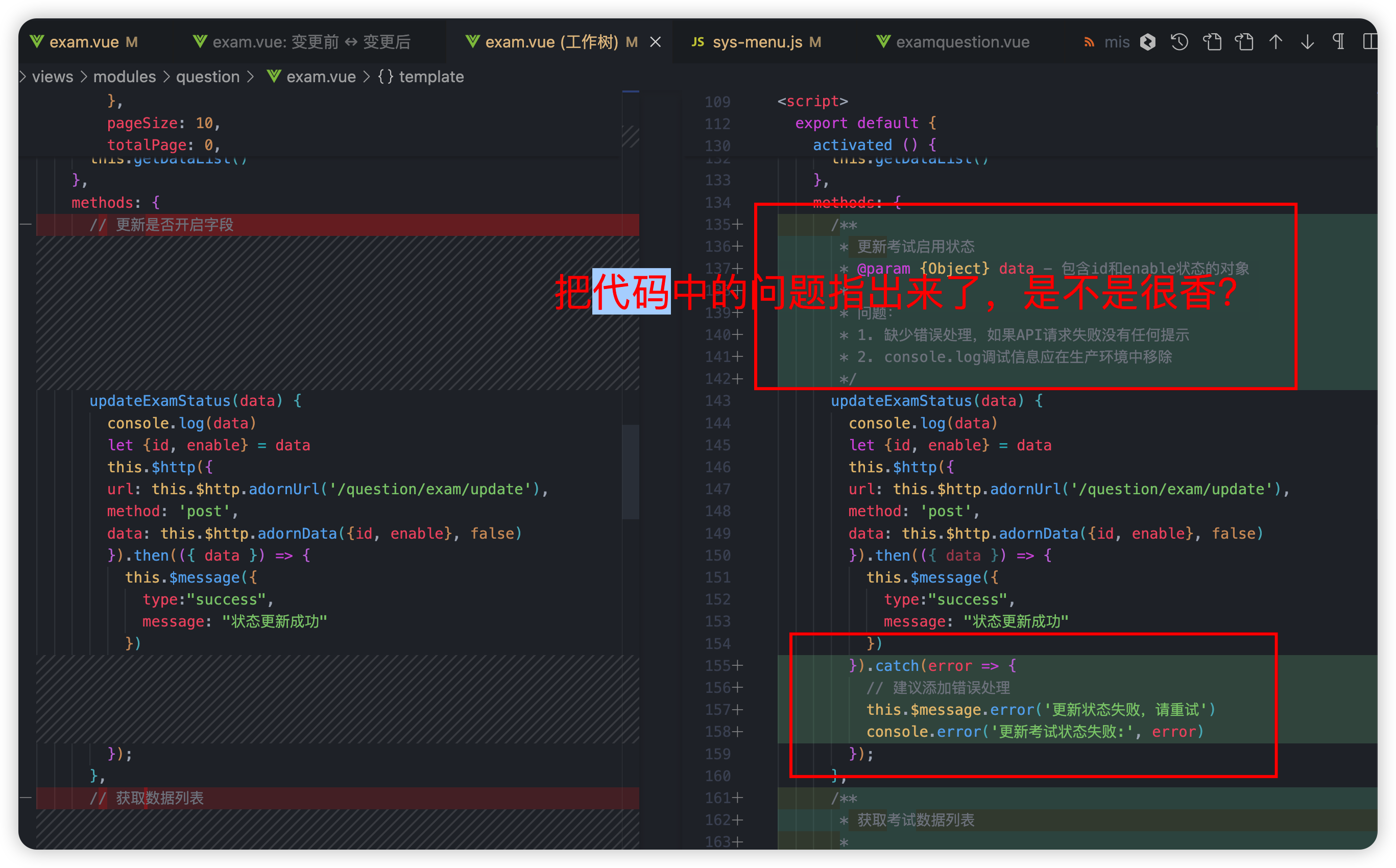1396x868 pixels.
Task: Go to previous change with up arrow
Action: [1275, 42]
